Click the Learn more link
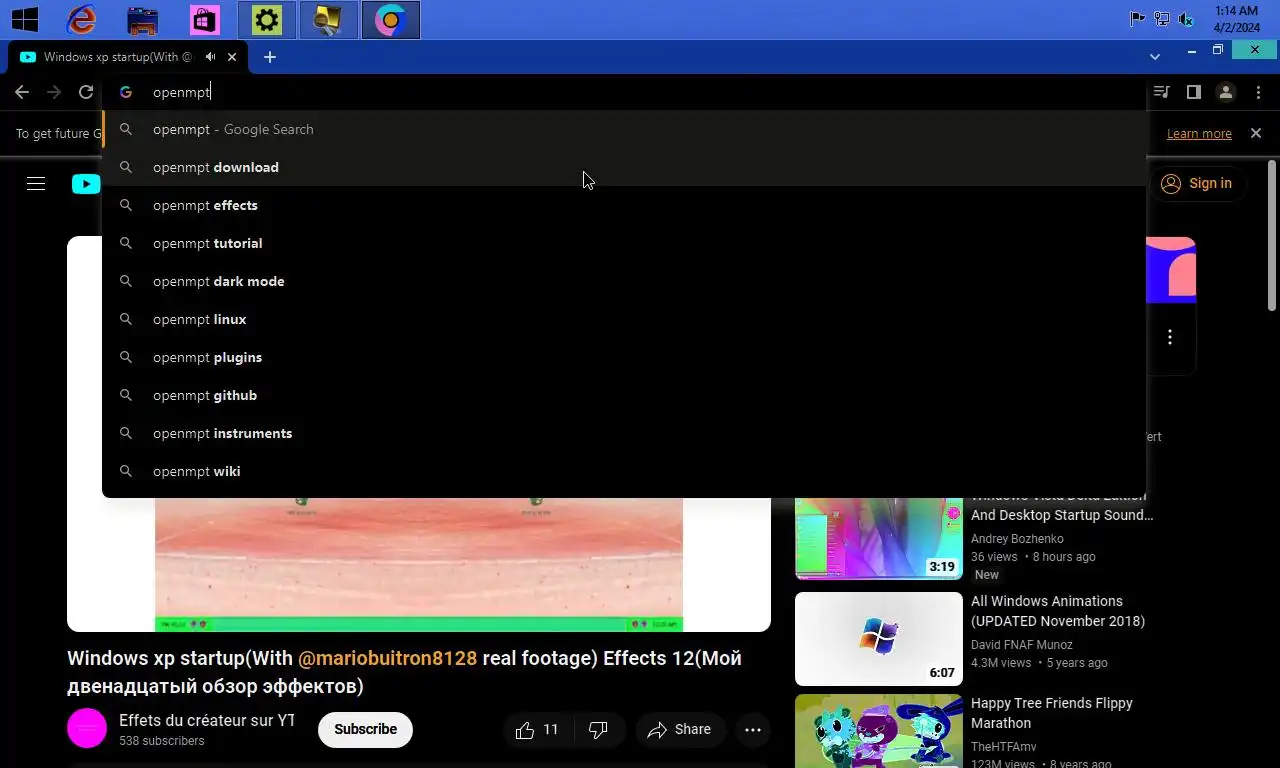Image resolution: width=1280 pixels, height=768 pixels. coord(1199,133)
